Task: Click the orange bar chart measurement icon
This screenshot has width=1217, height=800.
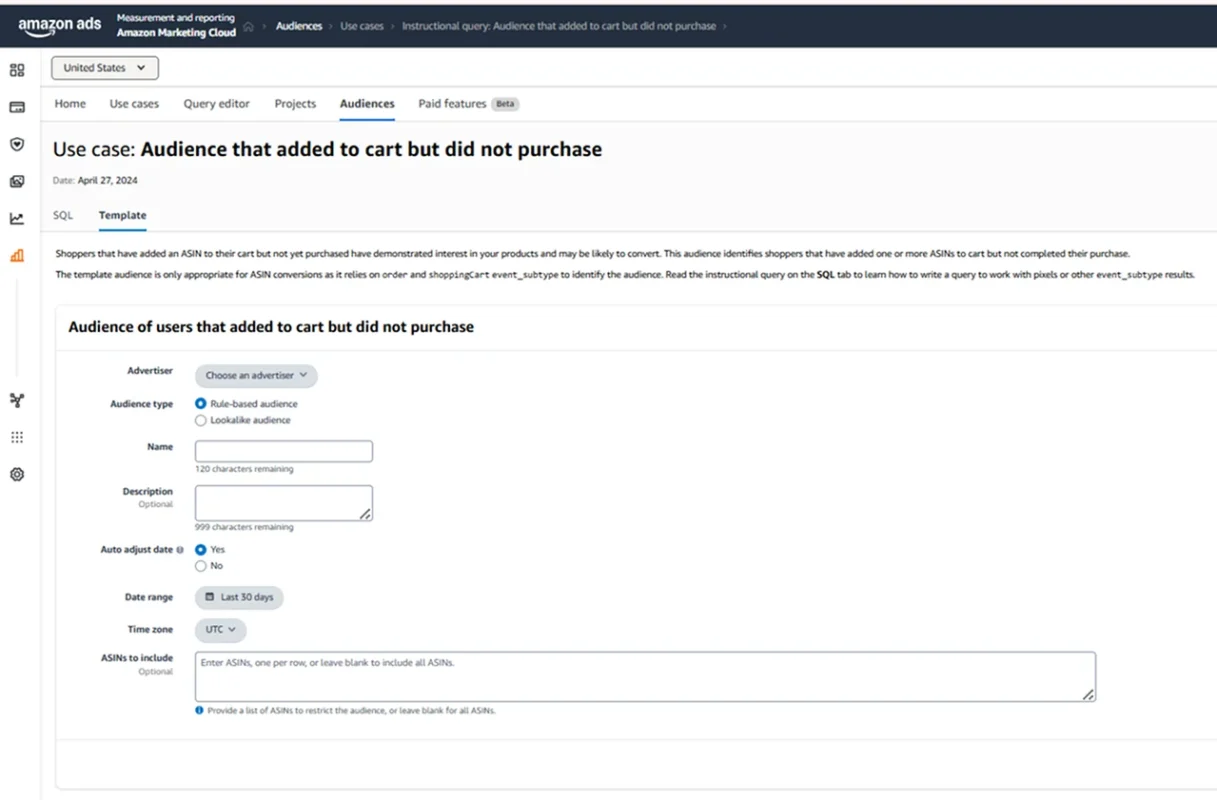Action: click(16, 255)
